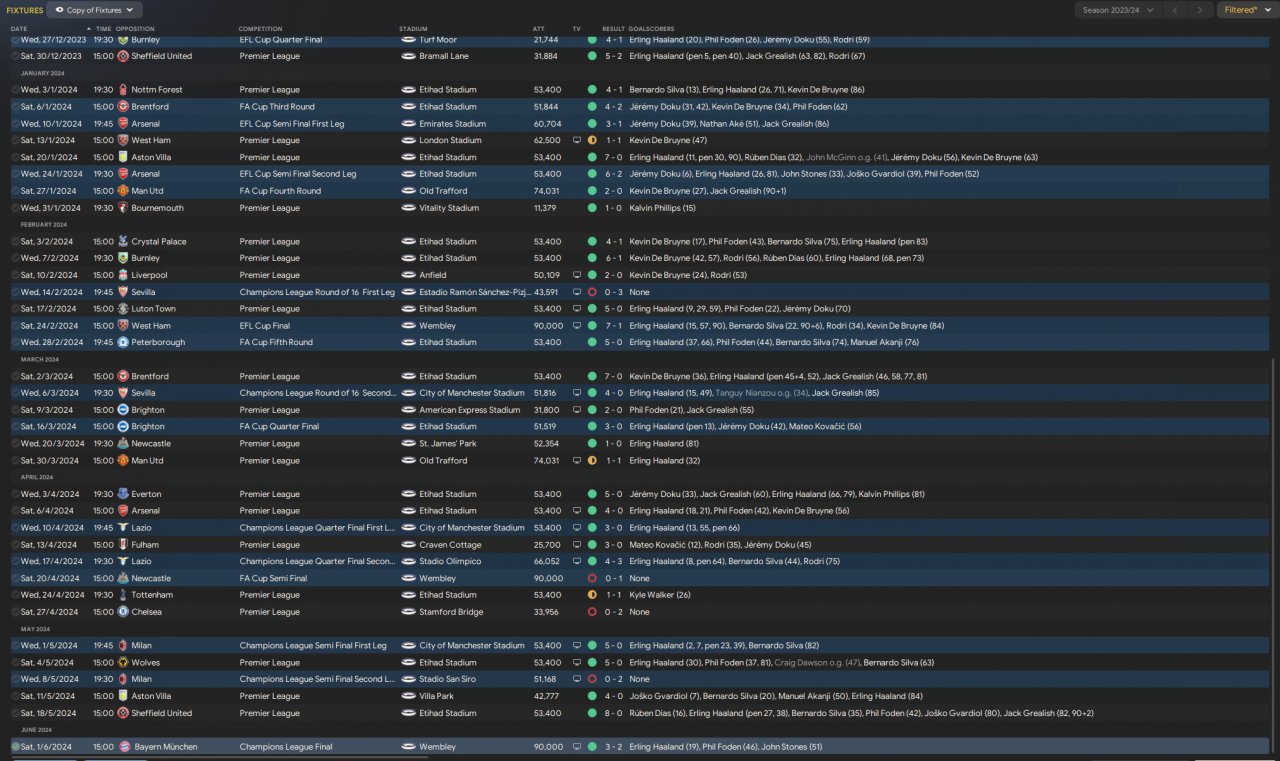Image resolution: width=1280 pixels, height=761 pixels.
Task: Click the FIXTURES section title
Action: 24,10
